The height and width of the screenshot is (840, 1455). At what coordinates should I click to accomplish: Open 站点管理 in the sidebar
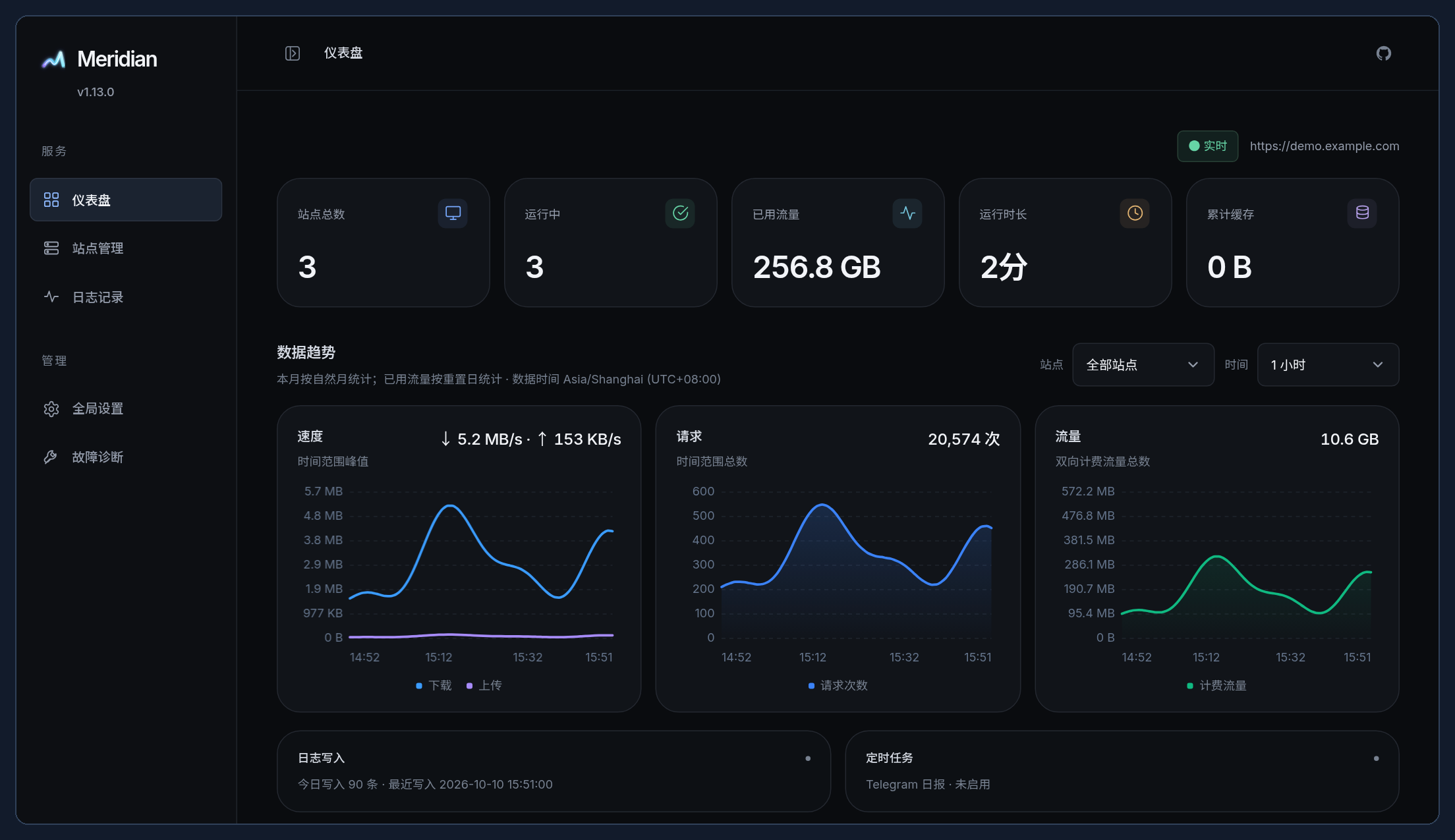pos(126,248)
